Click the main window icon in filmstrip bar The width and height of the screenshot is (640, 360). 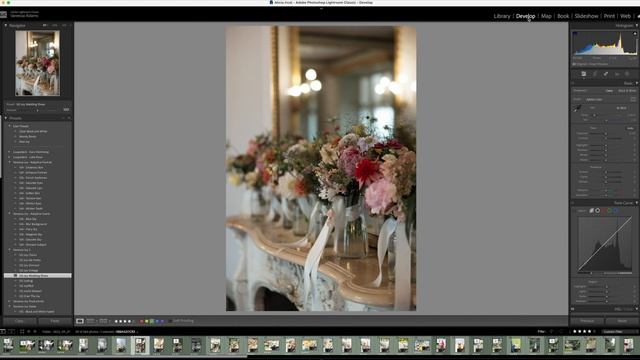[x=3, y=331]
